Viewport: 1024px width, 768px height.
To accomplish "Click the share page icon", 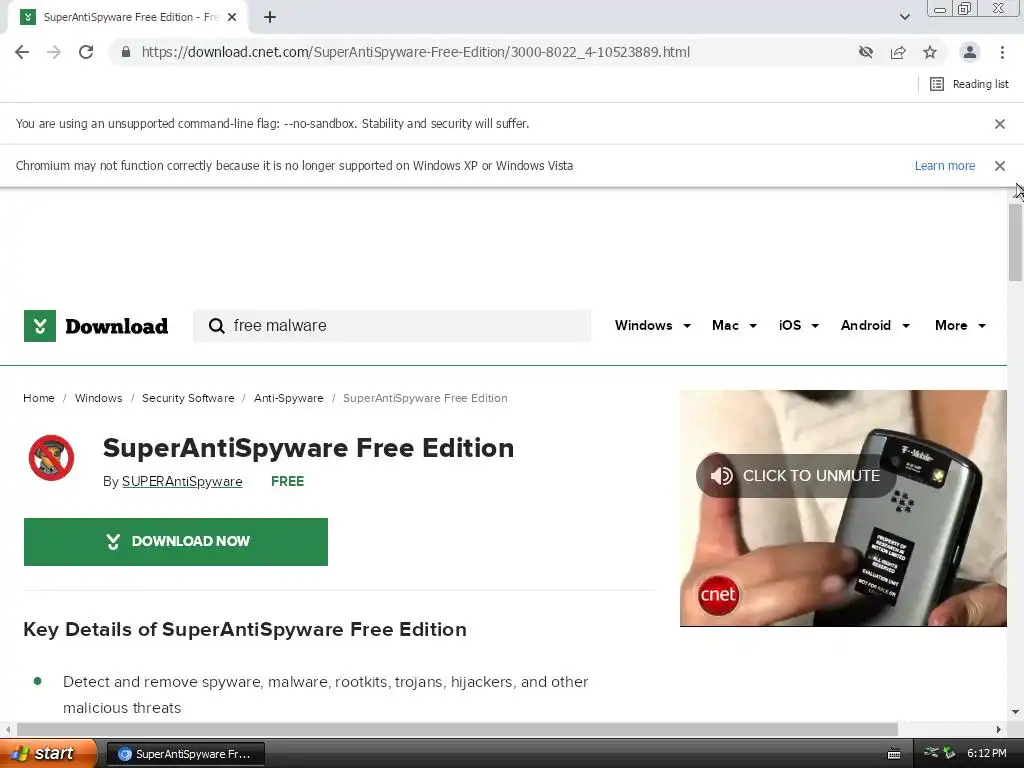I will (x=898, y=52).
